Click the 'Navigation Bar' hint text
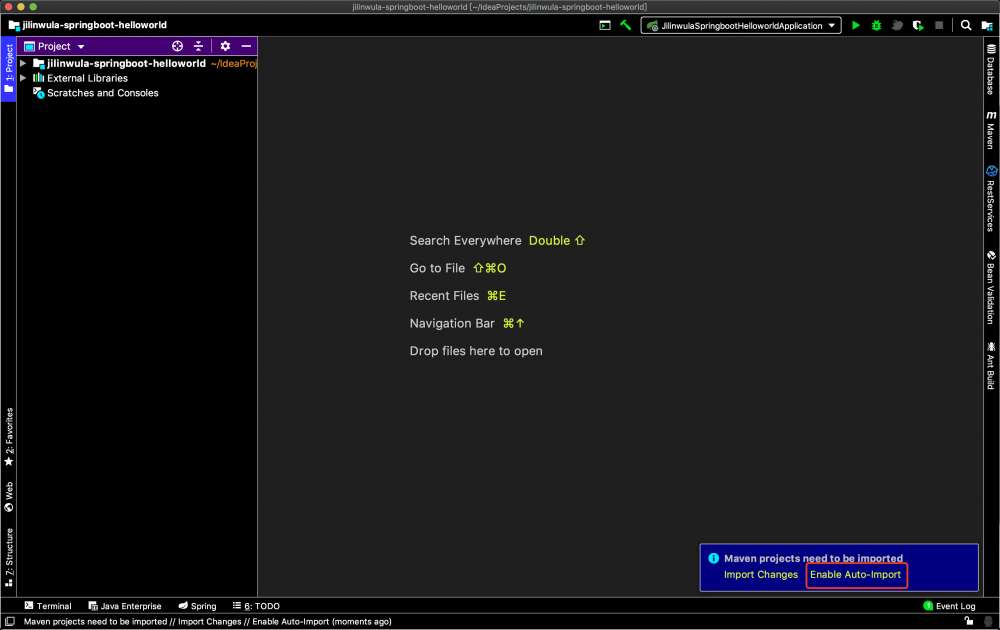Viewport: 1000px width, 630px height. point(452,323)
